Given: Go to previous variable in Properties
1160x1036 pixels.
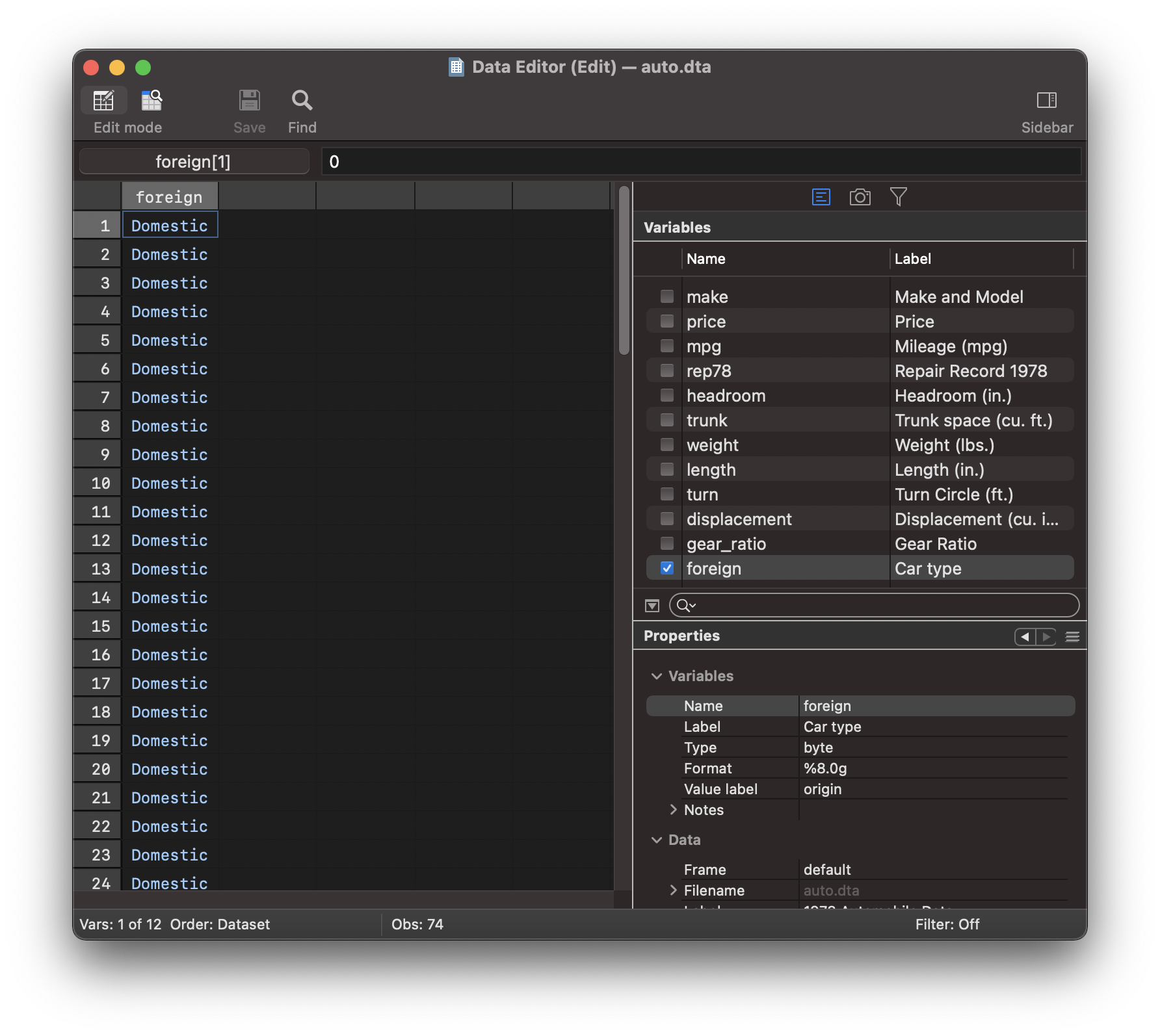Looking at the screenshot, I should (x=1025, y=637).
